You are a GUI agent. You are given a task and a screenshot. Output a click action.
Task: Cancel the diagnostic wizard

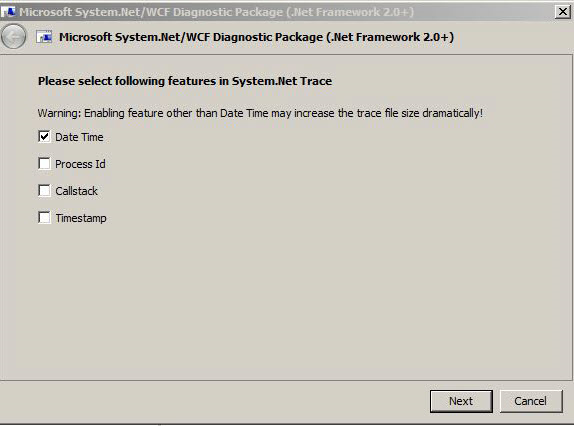tap(531, 401)
